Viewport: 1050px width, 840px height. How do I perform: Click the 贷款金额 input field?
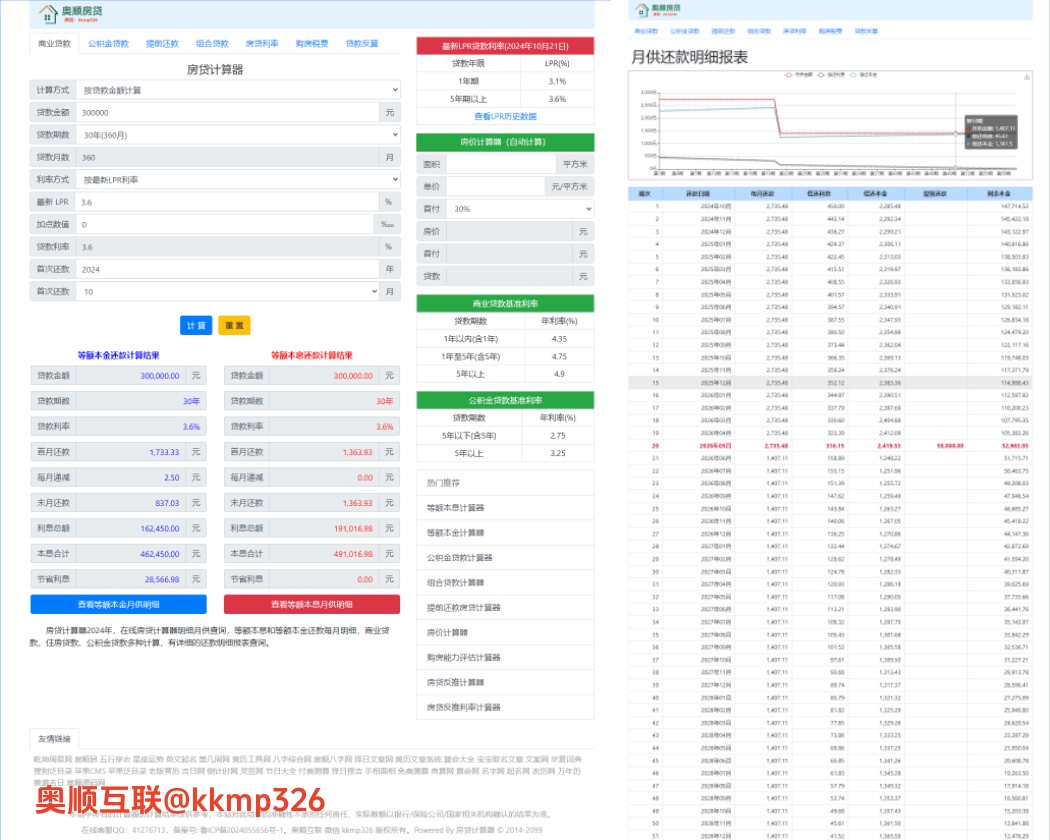tap(227, 113)
